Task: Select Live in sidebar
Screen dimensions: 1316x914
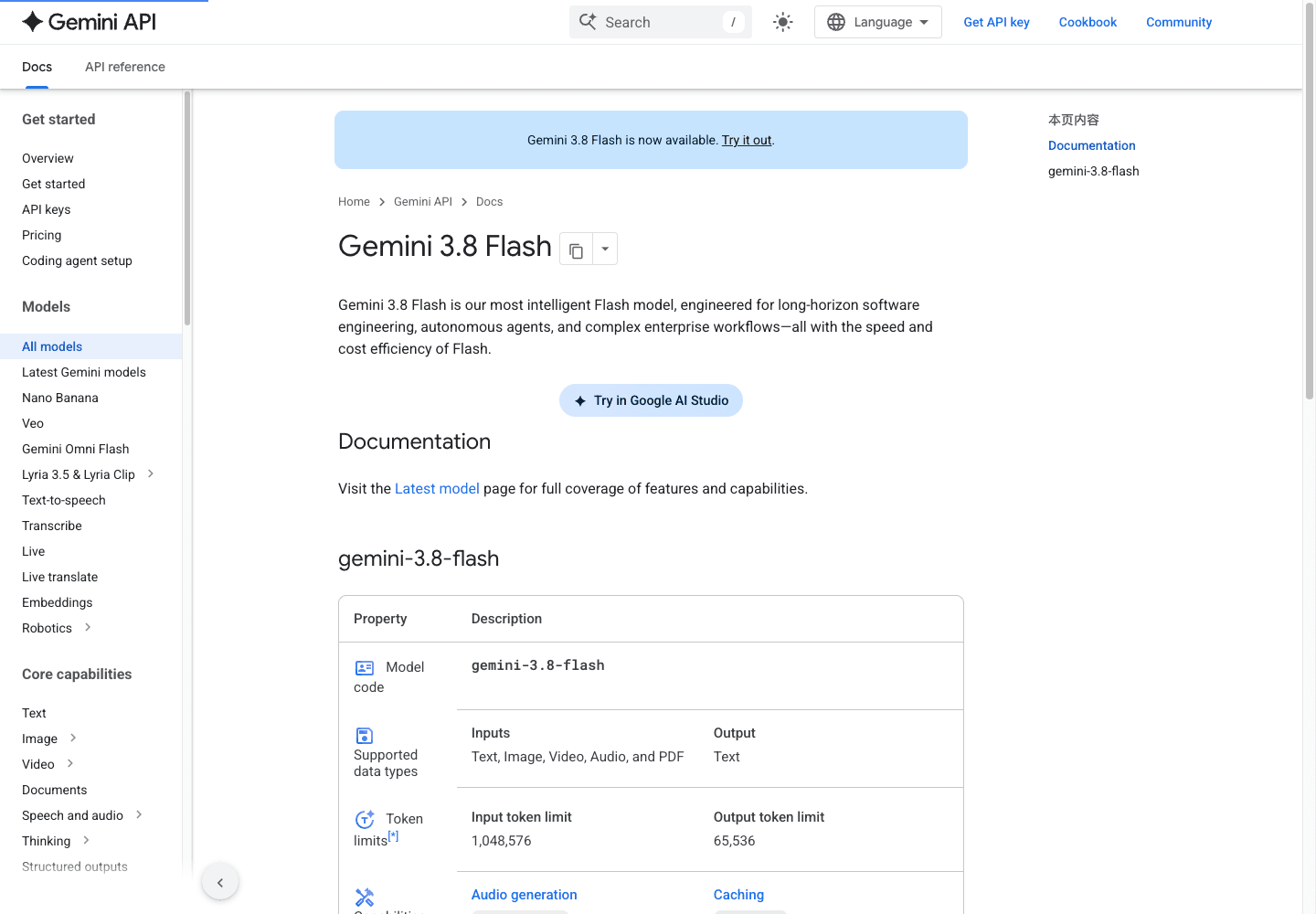Action: (34, 551)
